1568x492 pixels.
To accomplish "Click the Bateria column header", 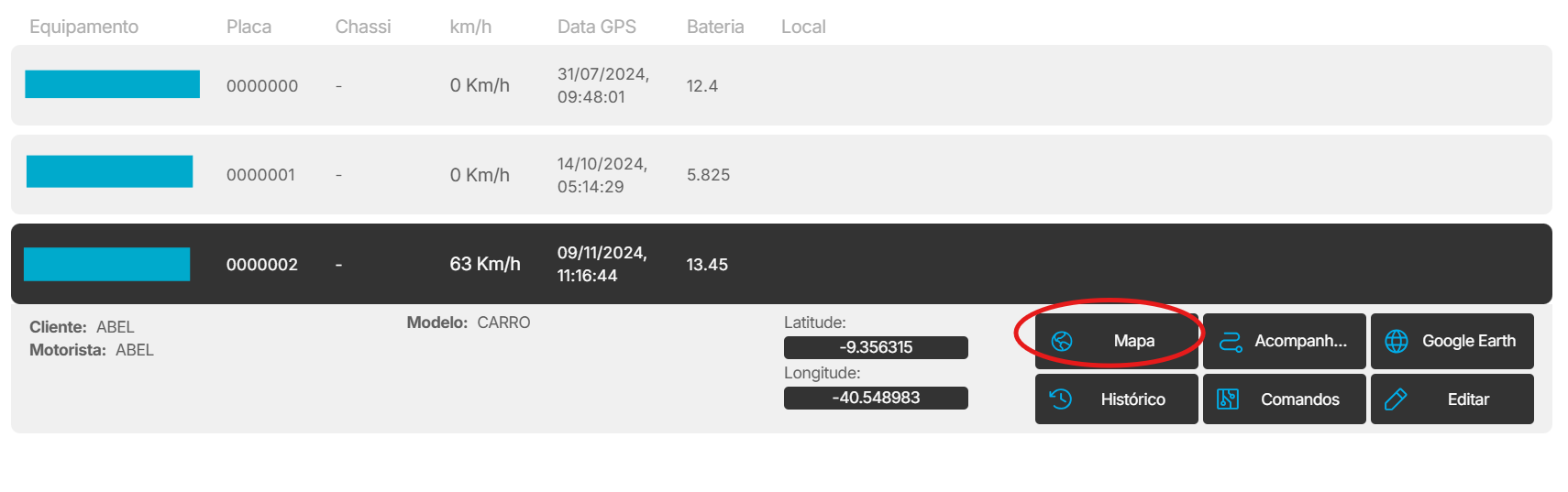I will pyautogui.click(x=714, y=27).
